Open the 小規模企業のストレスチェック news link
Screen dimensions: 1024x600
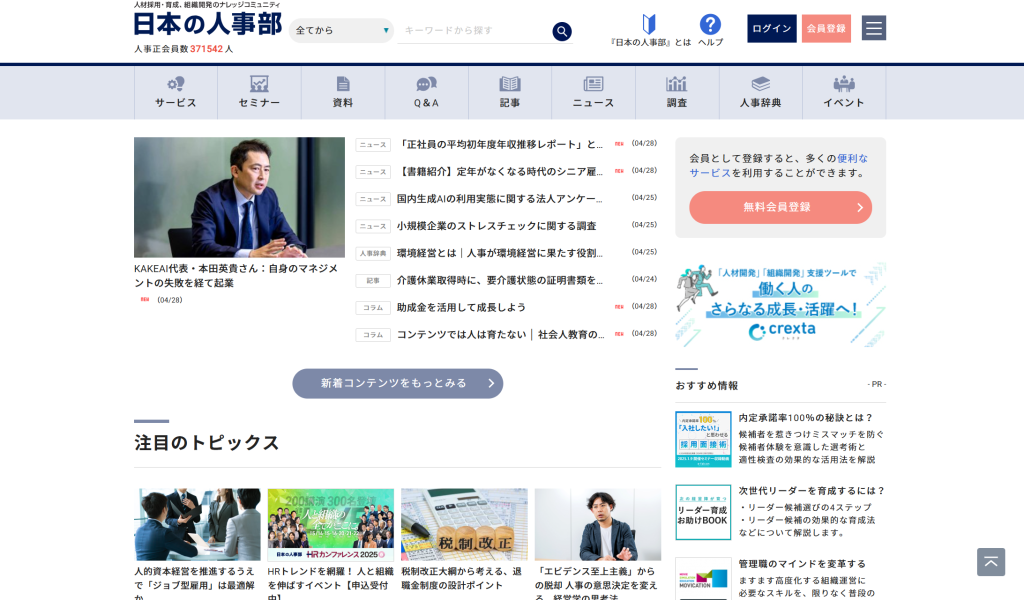[x=496, y=226]
